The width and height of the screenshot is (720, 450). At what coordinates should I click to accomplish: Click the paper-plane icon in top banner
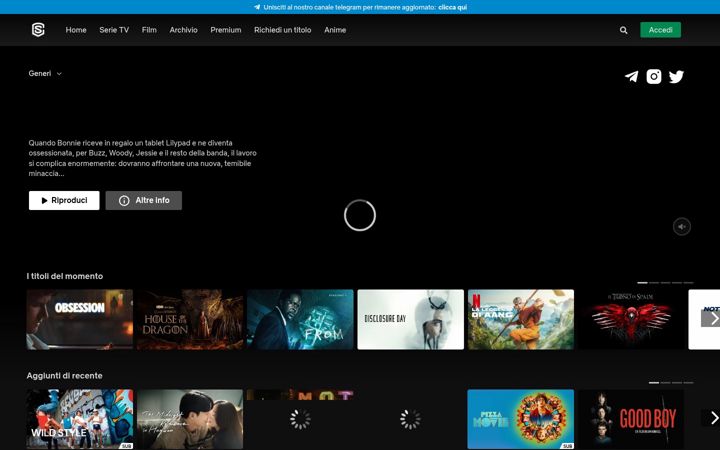click(x=257, y=7)
